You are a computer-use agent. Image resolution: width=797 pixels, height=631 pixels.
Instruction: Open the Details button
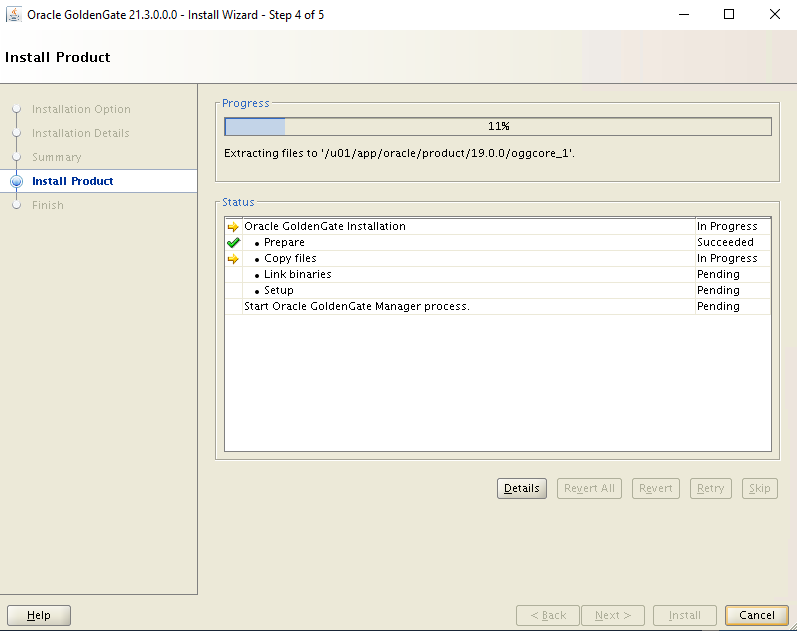coord(522,488)
